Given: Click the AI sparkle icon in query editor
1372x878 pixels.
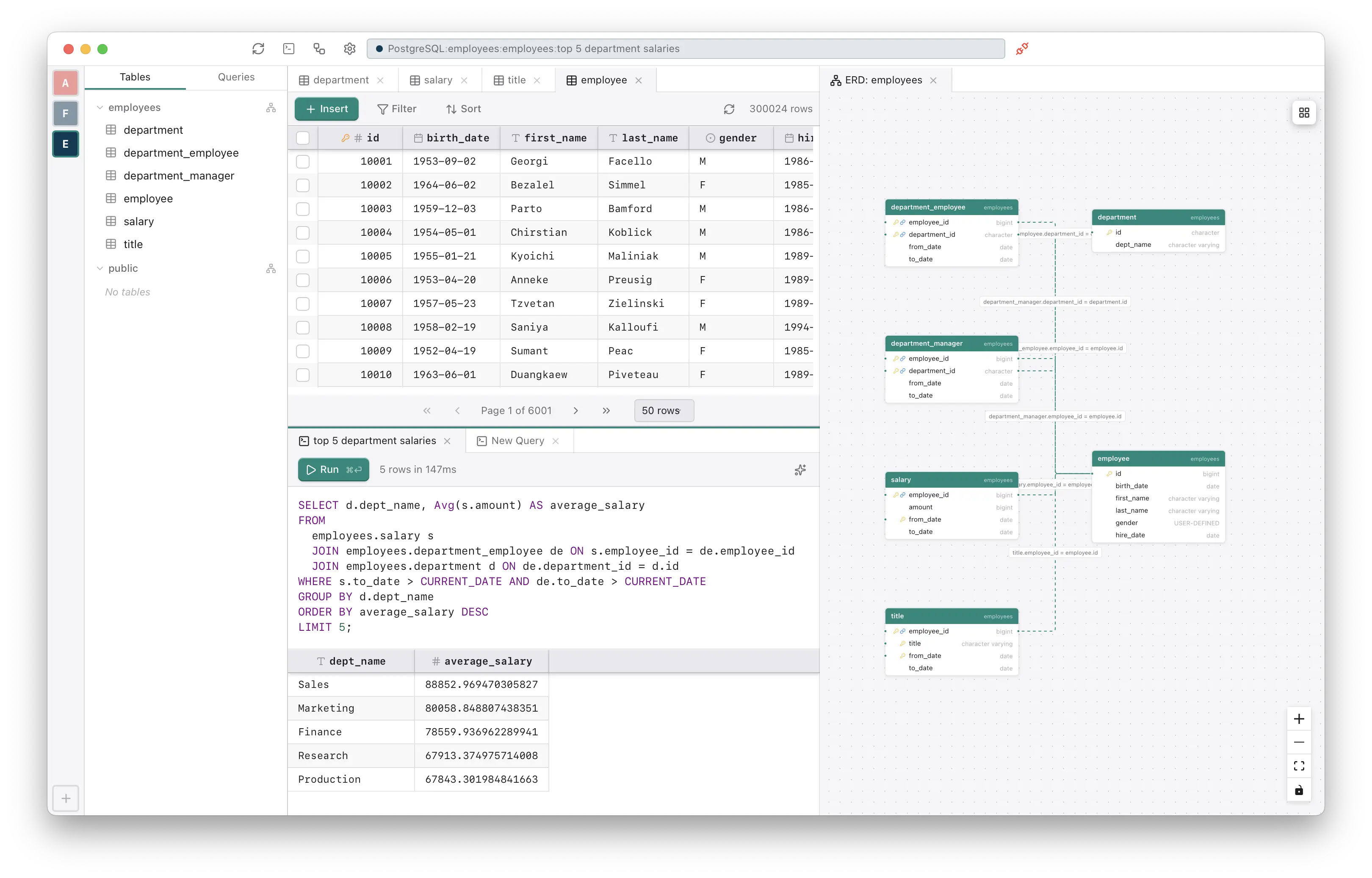Looking at the screenshot, I should (800, 470).
